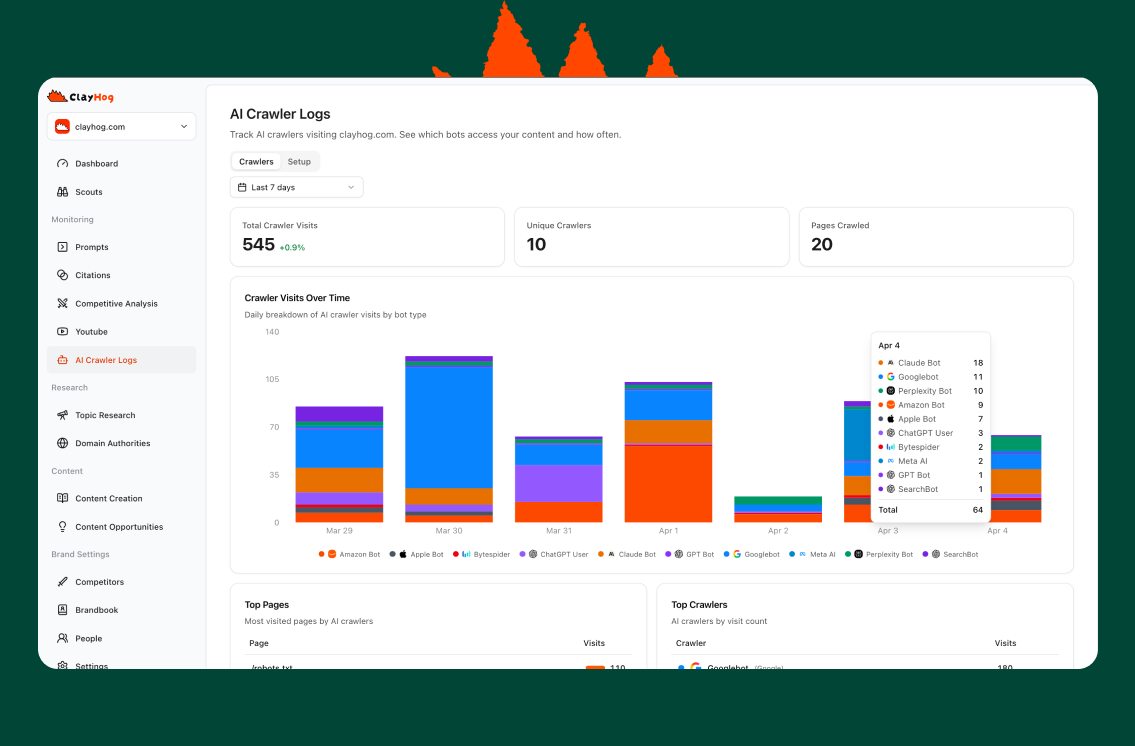Viewport: 1135px width, 746px height.
Task: Switch to the Setup tab
Action: [x=299, y=162]
